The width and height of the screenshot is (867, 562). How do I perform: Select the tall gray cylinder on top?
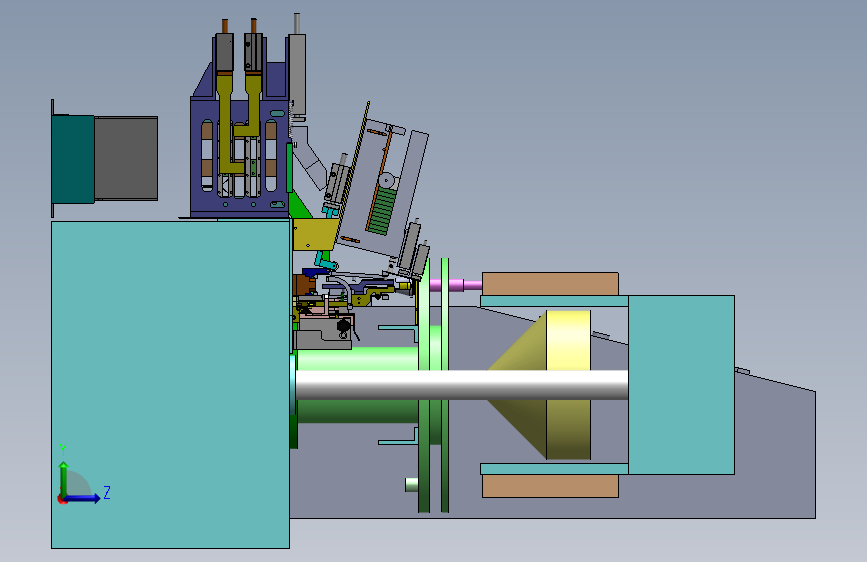point(297,75)
